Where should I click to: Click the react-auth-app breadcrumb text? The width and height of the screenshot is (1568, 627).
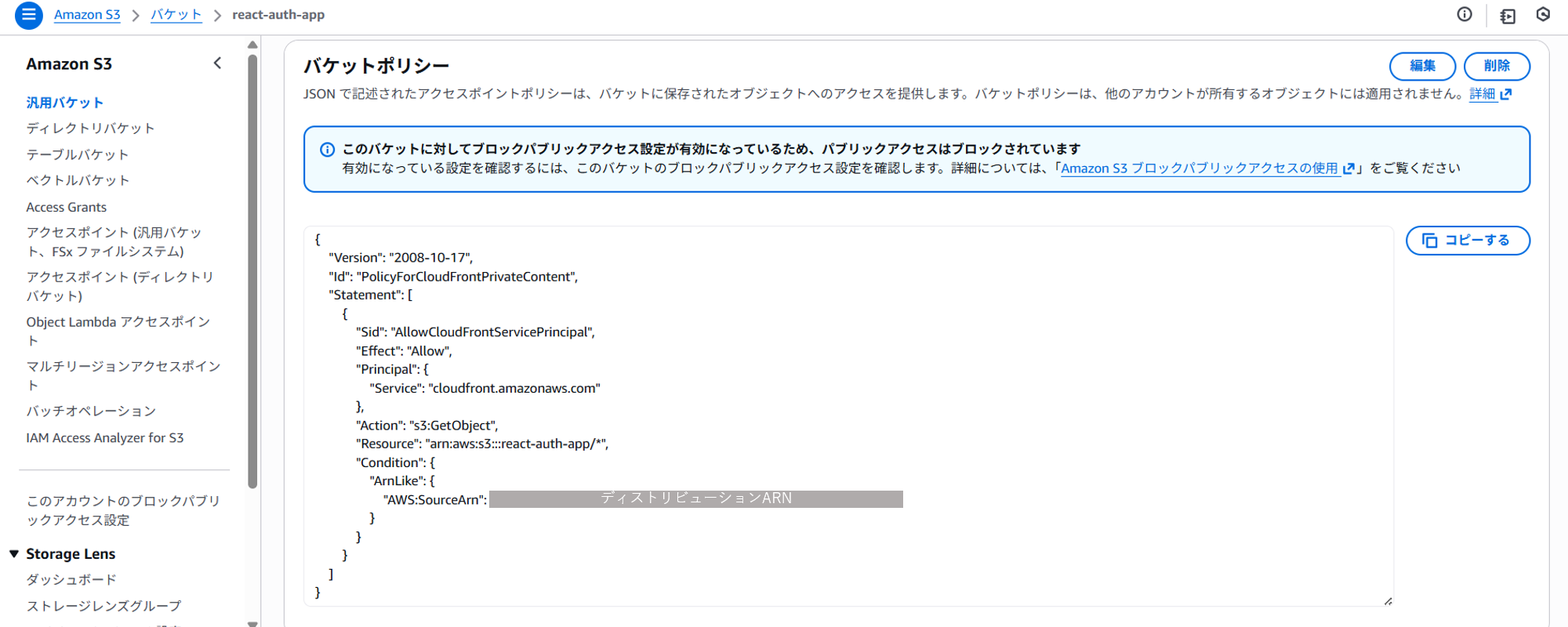point(278,15)
